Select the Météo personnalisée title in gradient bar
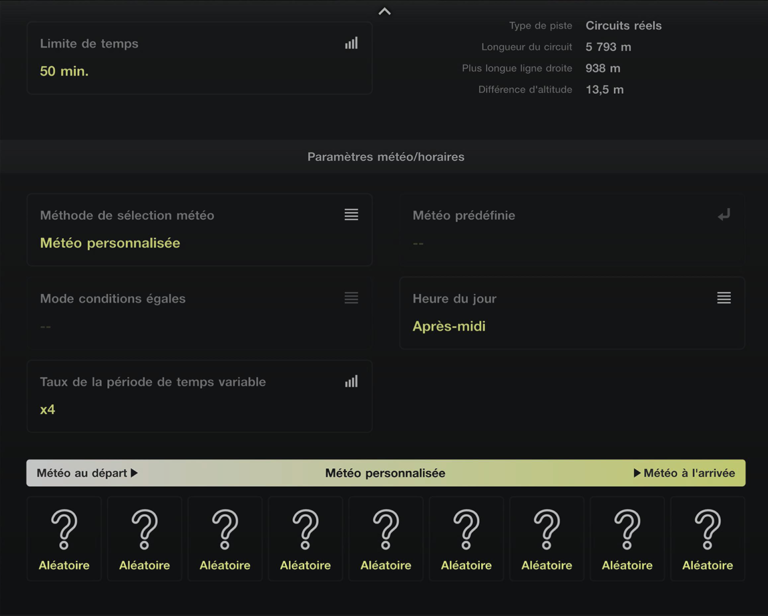The image size is (768, 616). click(385, 473)
